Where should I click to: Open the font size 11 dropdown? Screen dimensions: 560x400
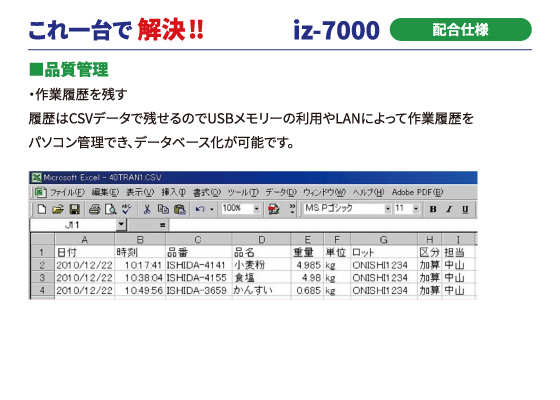(x=416, y=209)
